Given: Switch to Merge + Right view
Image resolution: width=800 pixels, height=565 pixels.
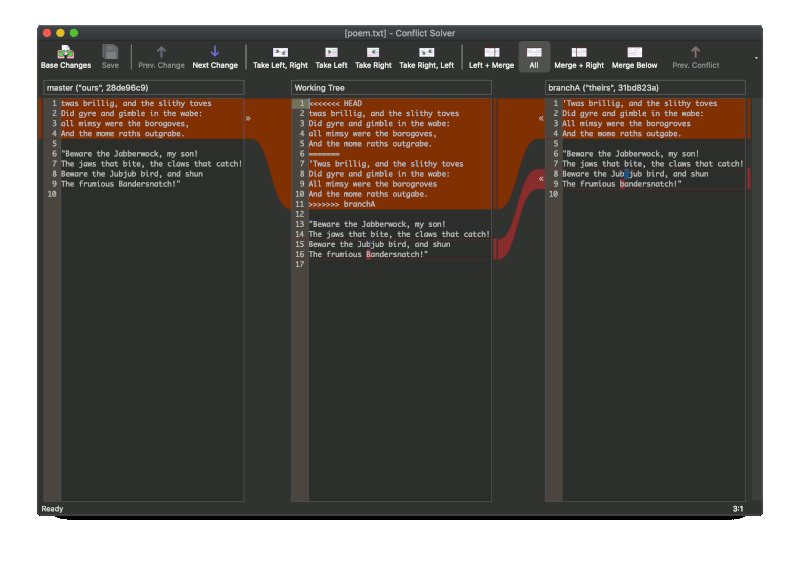Looking at the screenshot, I should [x=579, y=57].
